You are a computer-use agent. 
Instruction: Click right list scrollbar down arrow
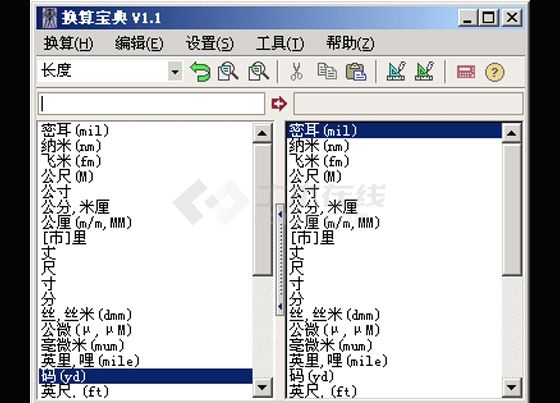tap(511, 388)
